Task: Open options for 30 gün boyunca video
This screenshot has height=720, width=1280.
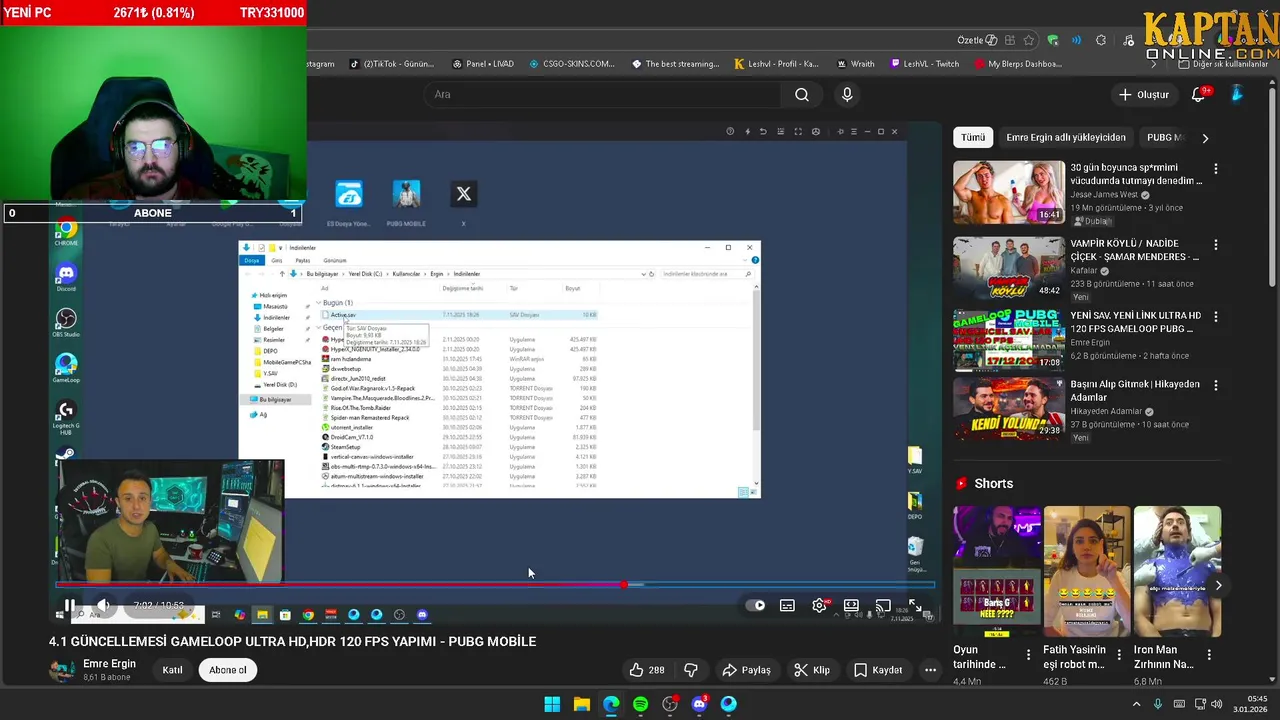Action: (x=1216, y=169)
